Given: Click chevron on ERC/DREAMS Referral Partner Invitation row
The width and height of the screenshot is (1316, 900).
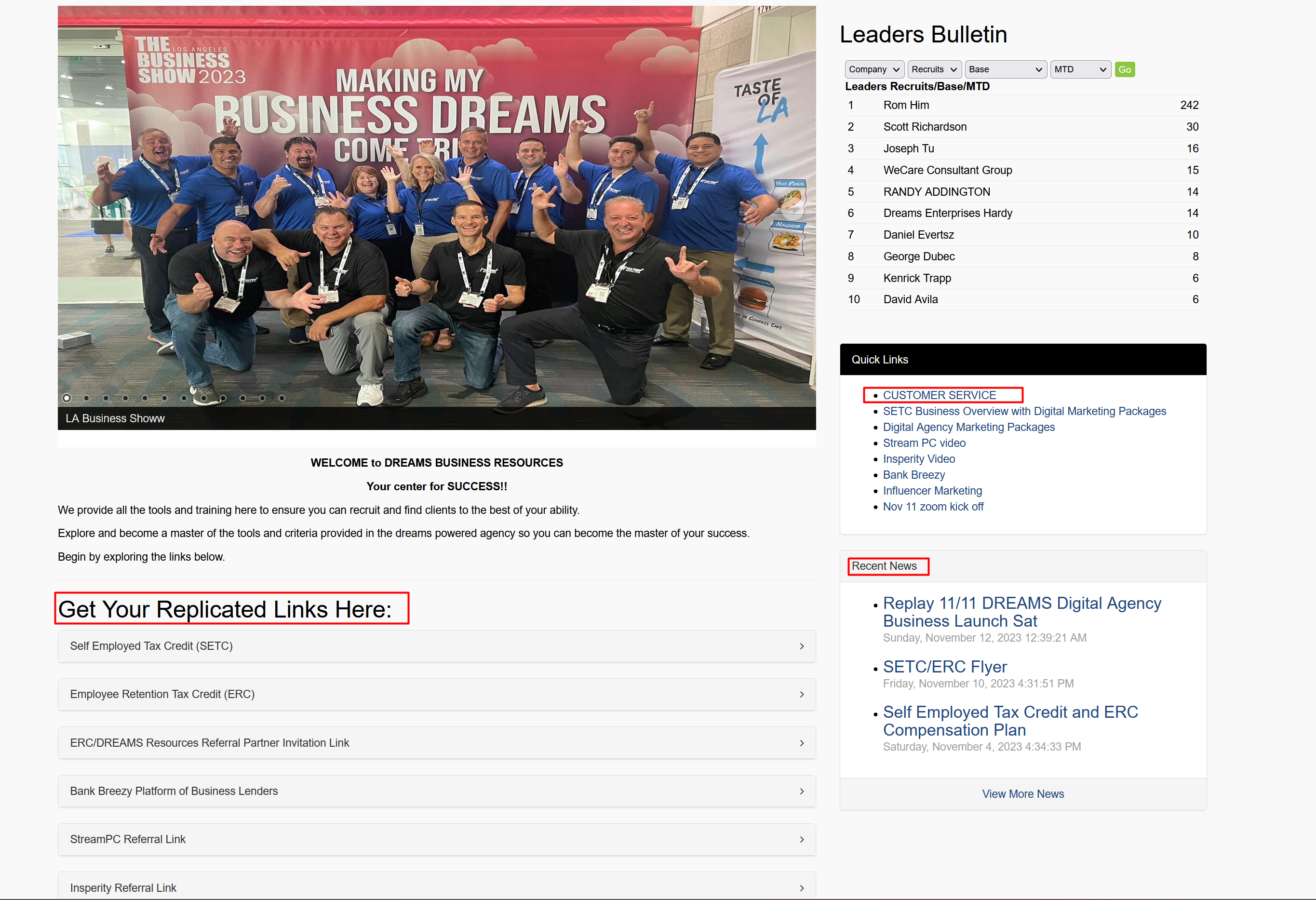Looking at the screenshot, I should pos(801,743).
